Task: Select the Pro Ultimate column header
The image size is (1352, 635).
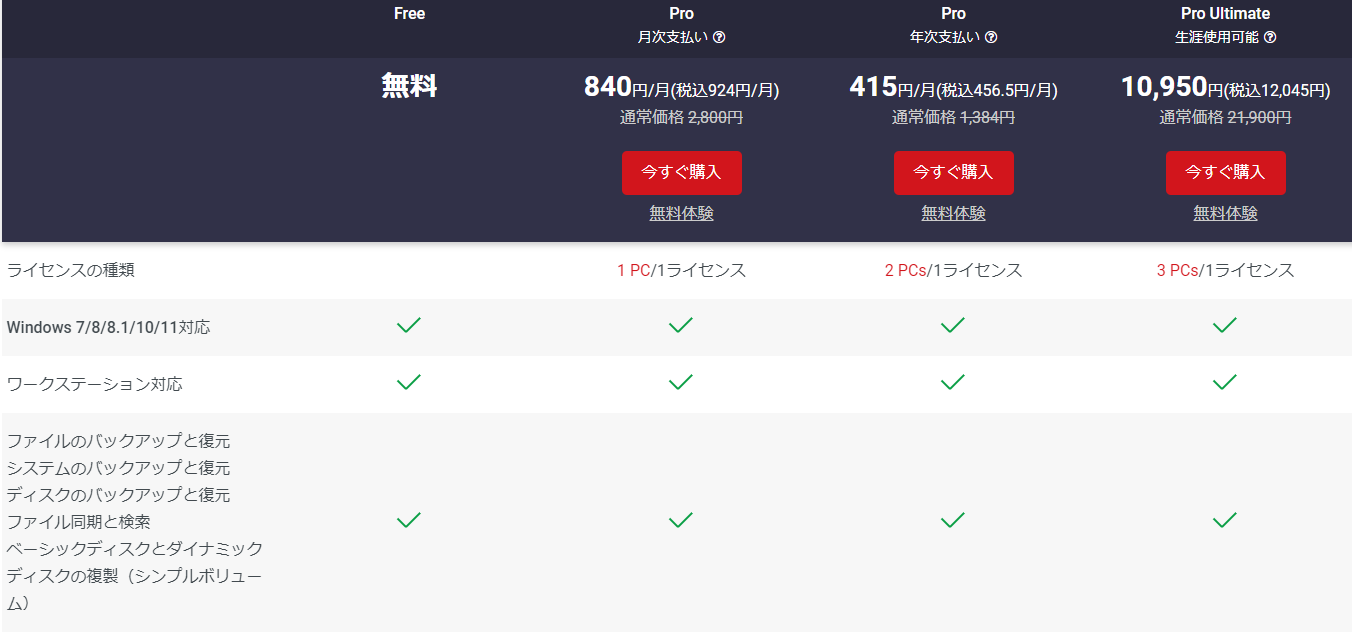Action: [1225, 14]
